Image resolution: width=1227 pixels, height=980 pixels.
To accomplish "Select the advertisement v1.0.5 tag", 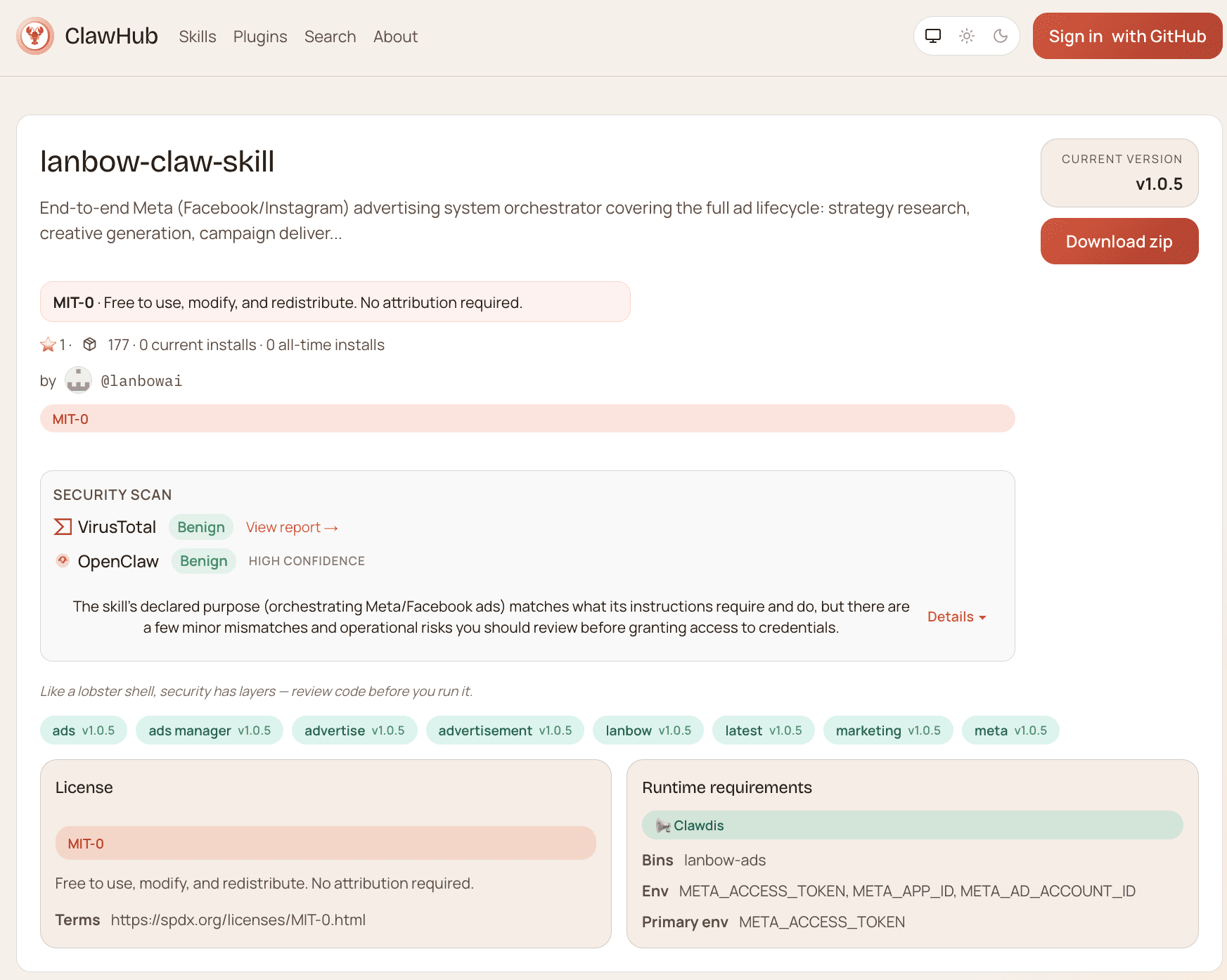I will pos(505,730).
